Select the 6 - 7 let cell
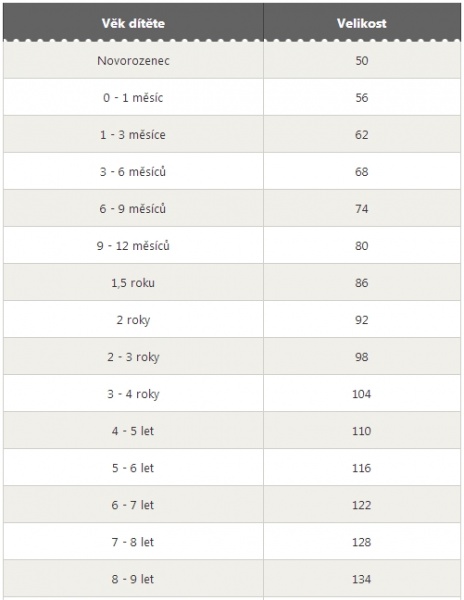Screen dimensions: 464x600 (133, 505)
